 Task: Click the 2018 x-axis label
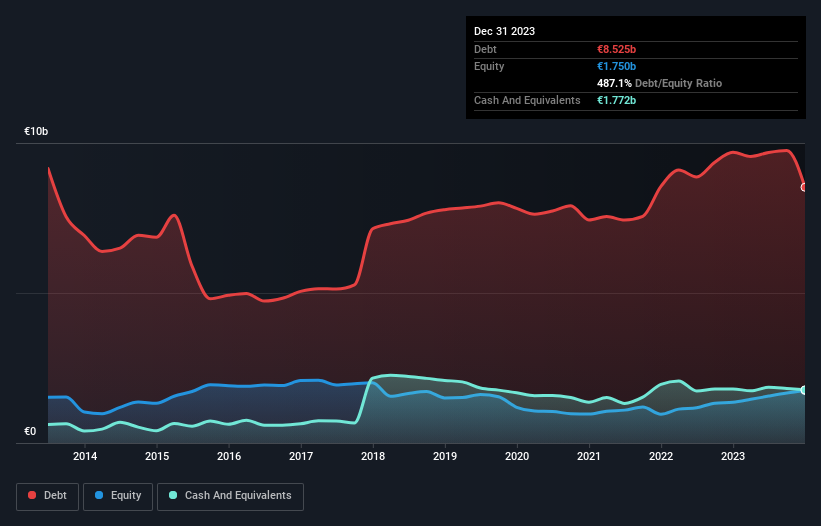(373, 456)
